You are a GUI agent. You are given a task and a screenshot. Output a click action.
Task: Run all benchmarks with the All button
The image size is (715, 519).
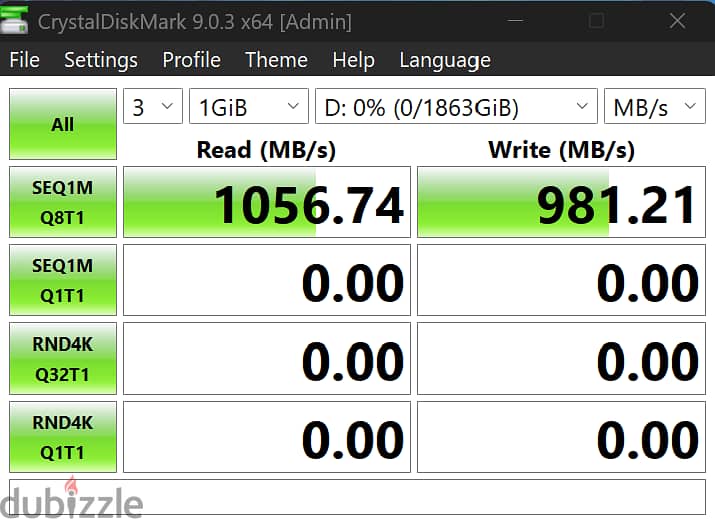tap(63, 124)
